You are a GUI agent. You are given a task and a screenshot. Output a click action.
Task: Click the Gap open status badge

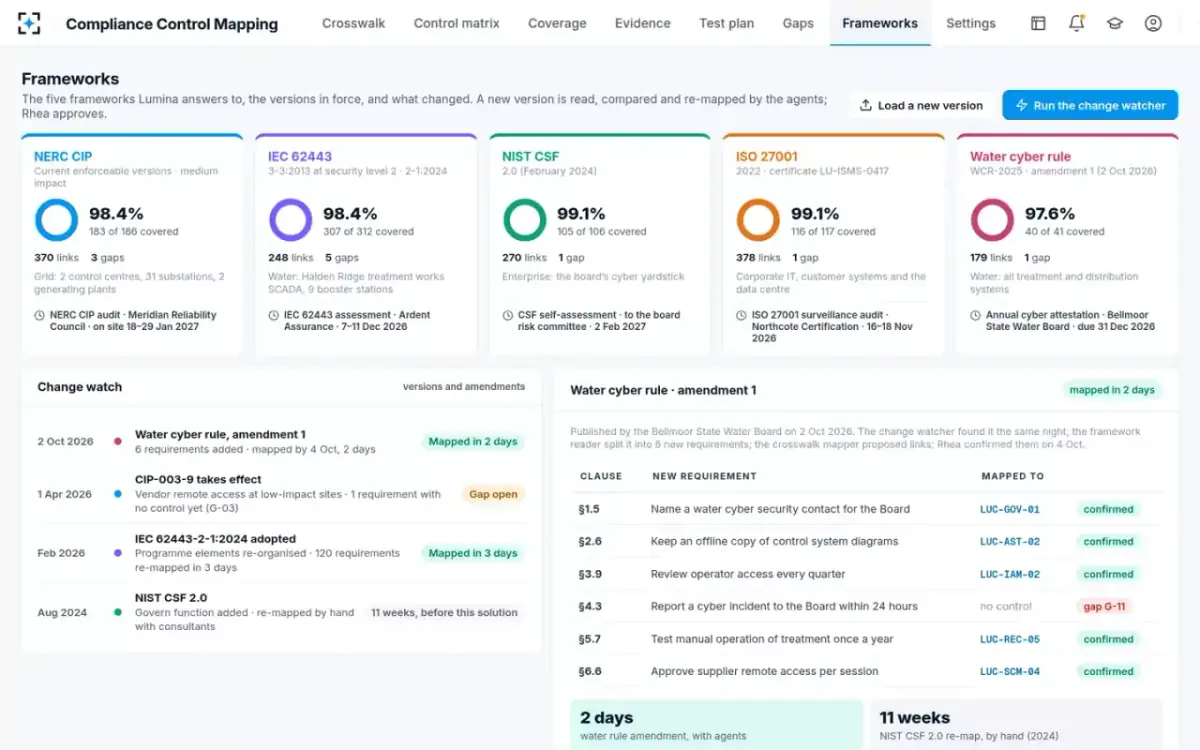tap(494, 494)
